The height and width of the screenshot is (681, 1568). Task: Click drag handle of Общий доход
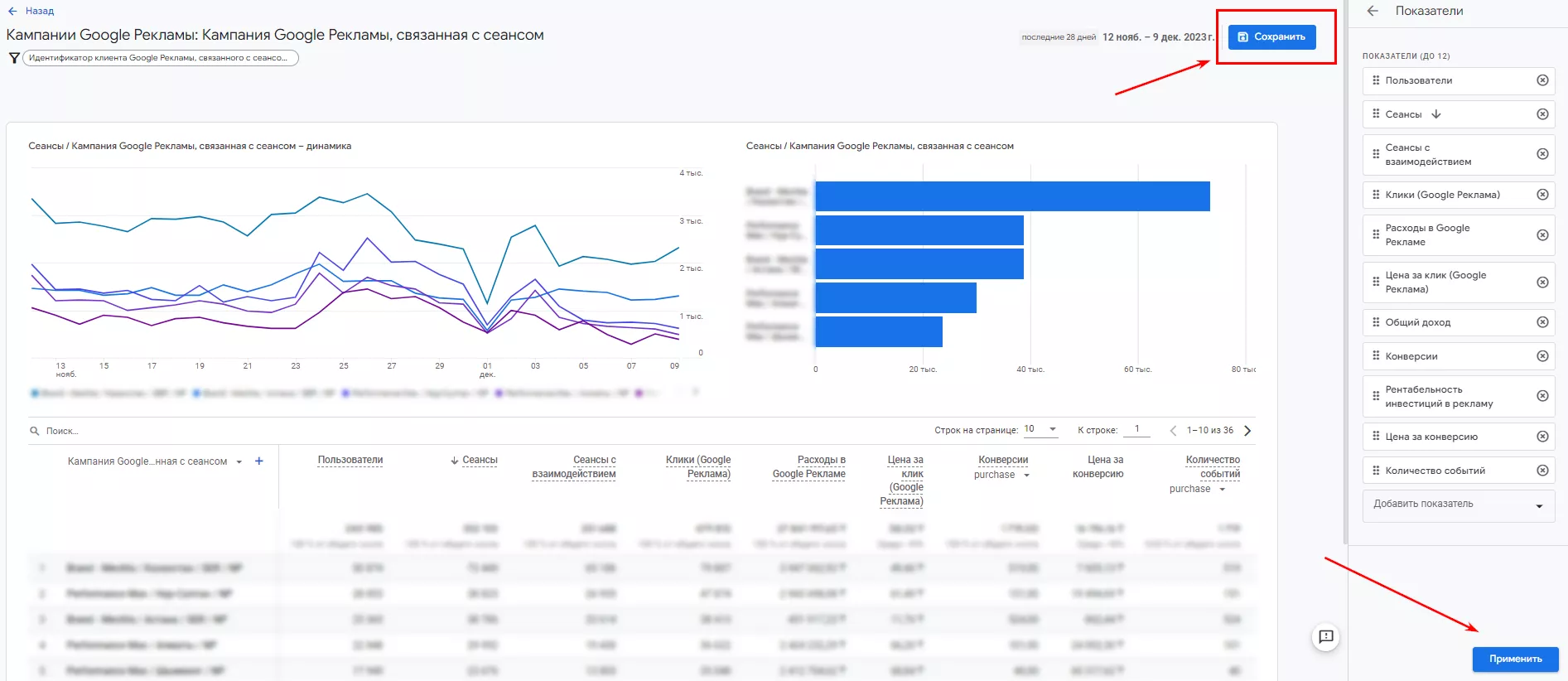[1376, 322]
